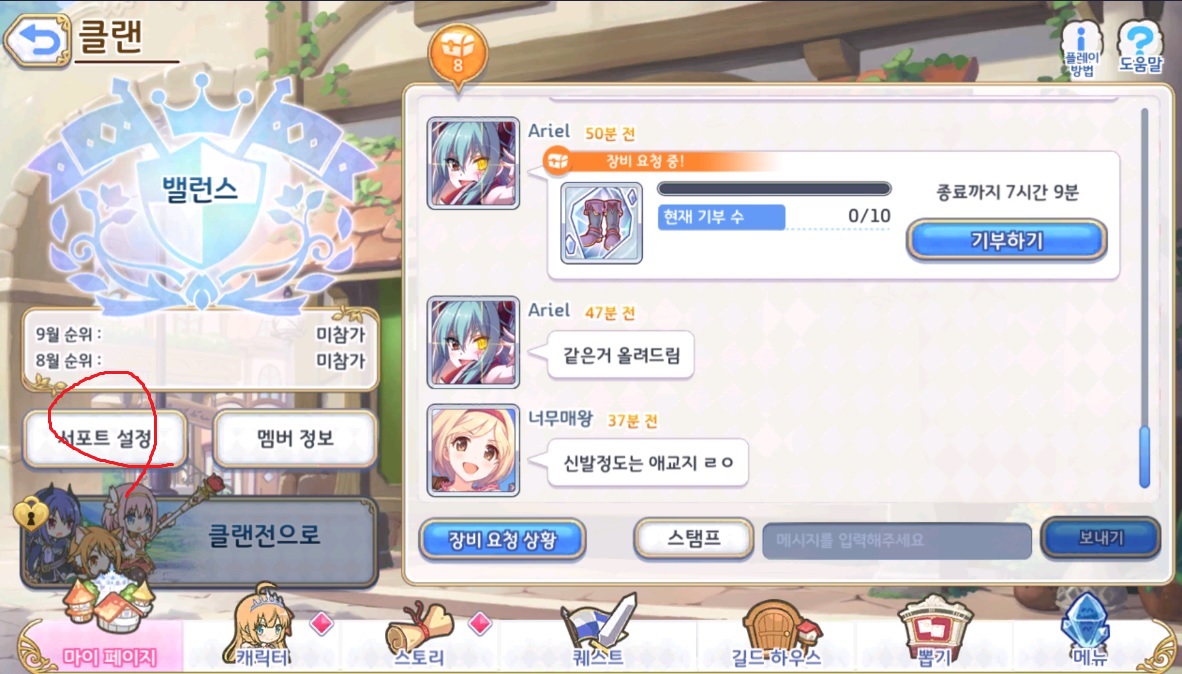Image resolution: width=1182 pixels, height=674 pixels.
Task: Donate equipment with the 기부하기 button
Action: click(1006, 240)
